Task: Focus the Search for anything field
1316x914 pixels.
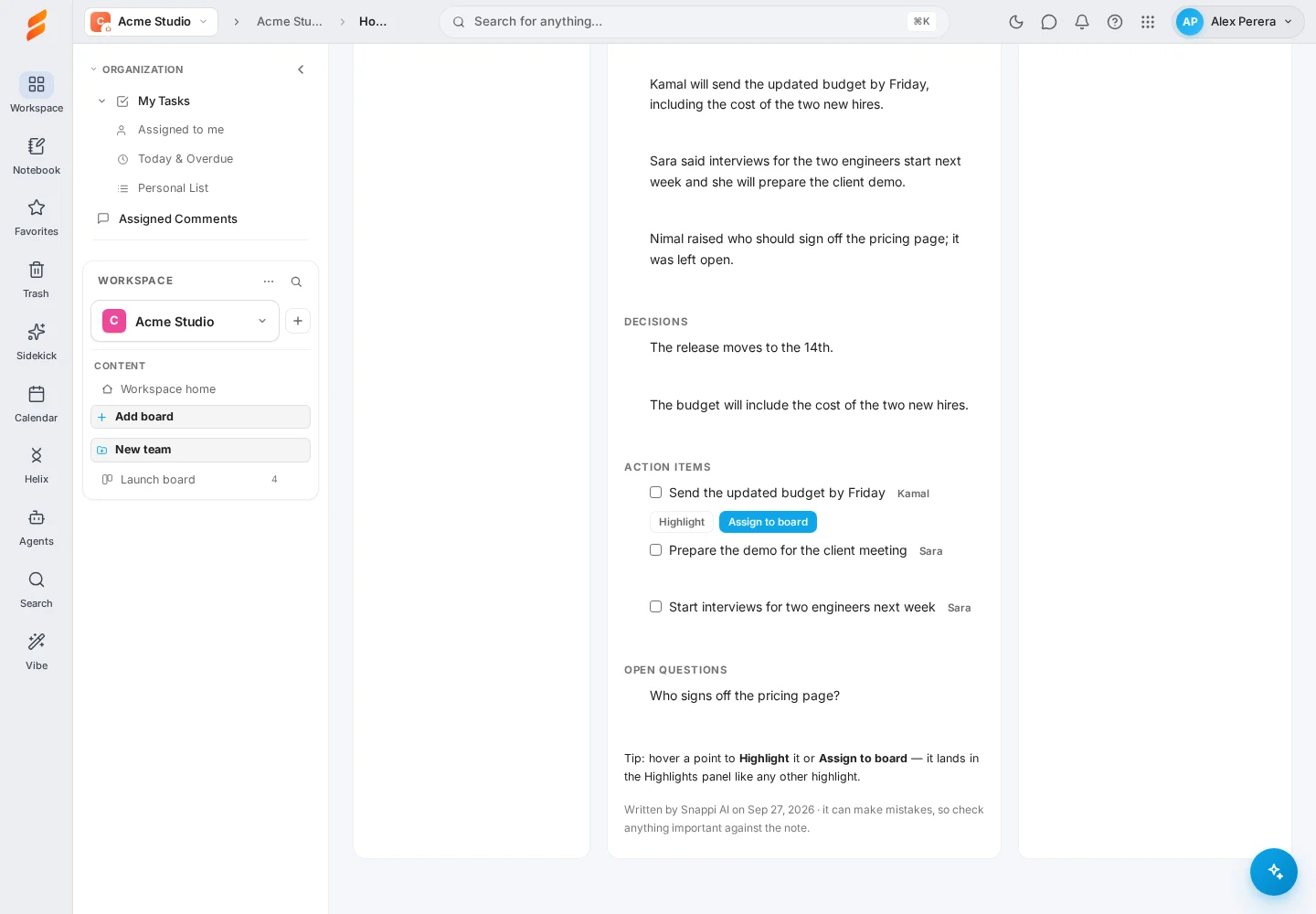Action: (x=695, y=22)
